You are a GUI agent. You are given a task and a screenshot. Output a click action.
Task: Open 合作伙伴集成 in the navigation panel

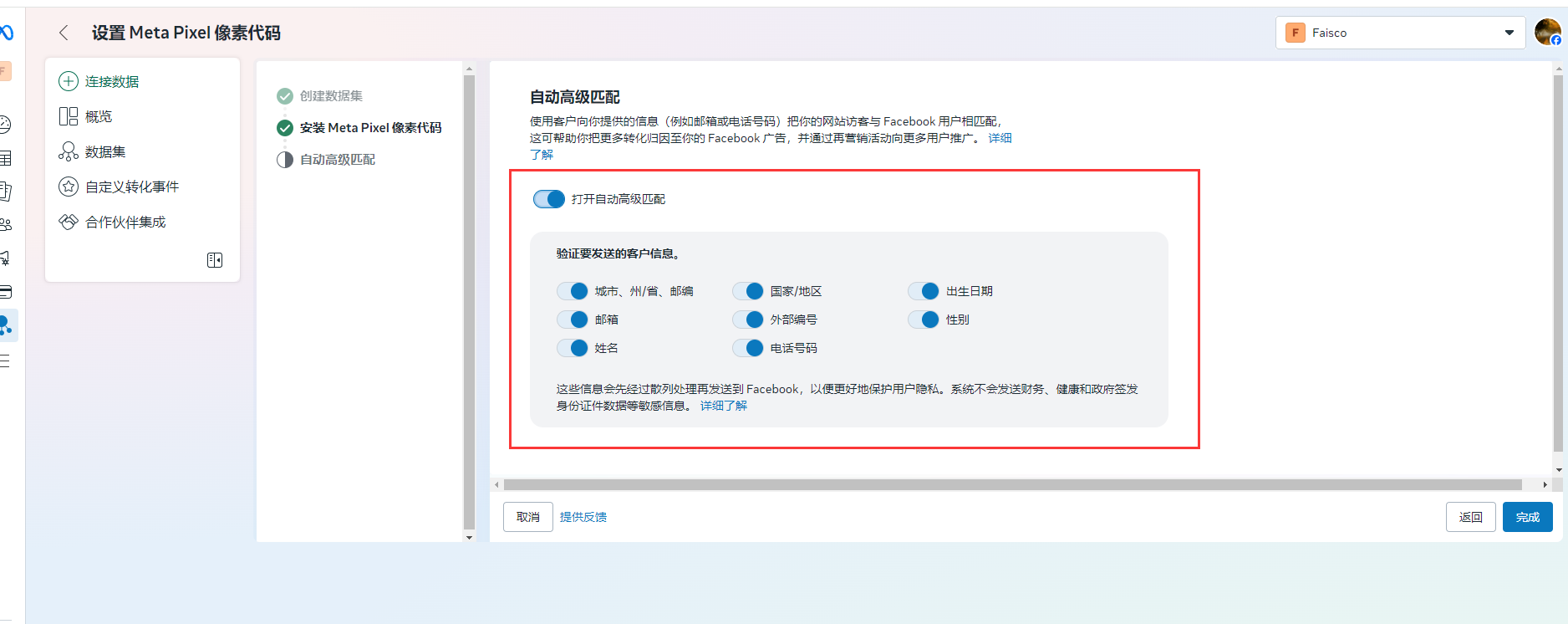point(125,222)
